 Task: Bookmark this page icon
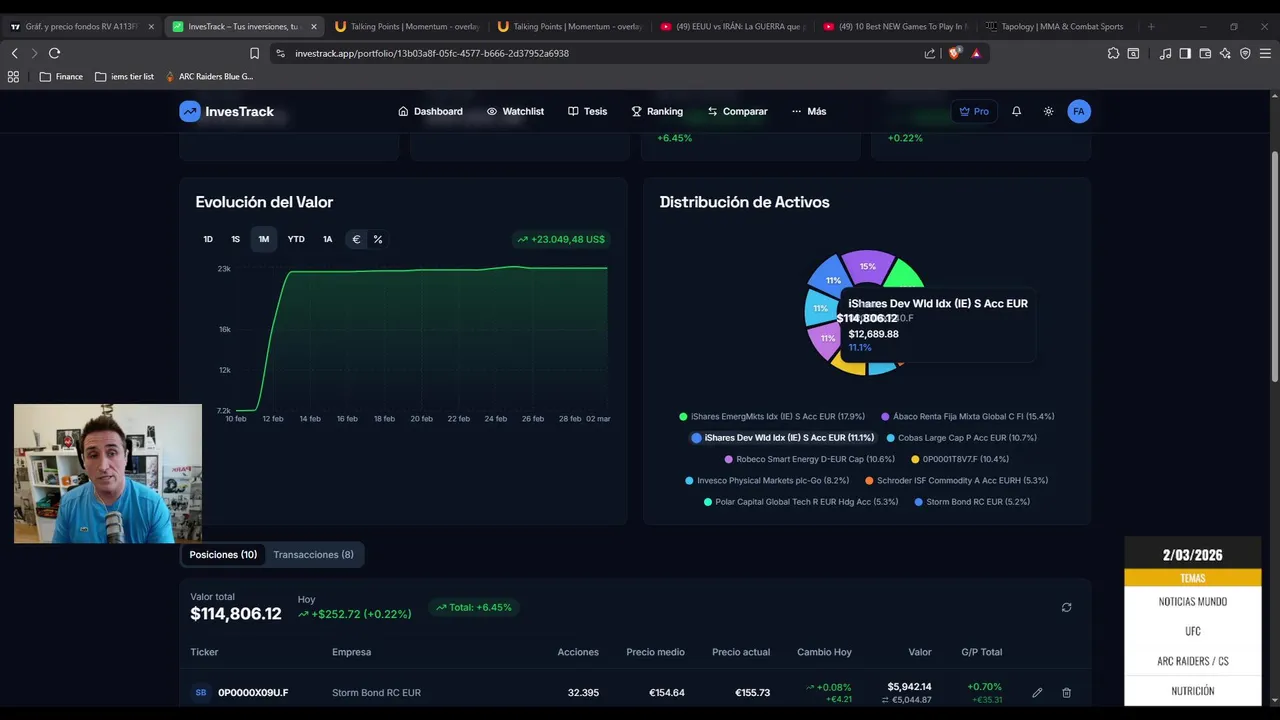click(x=254, y=53)
